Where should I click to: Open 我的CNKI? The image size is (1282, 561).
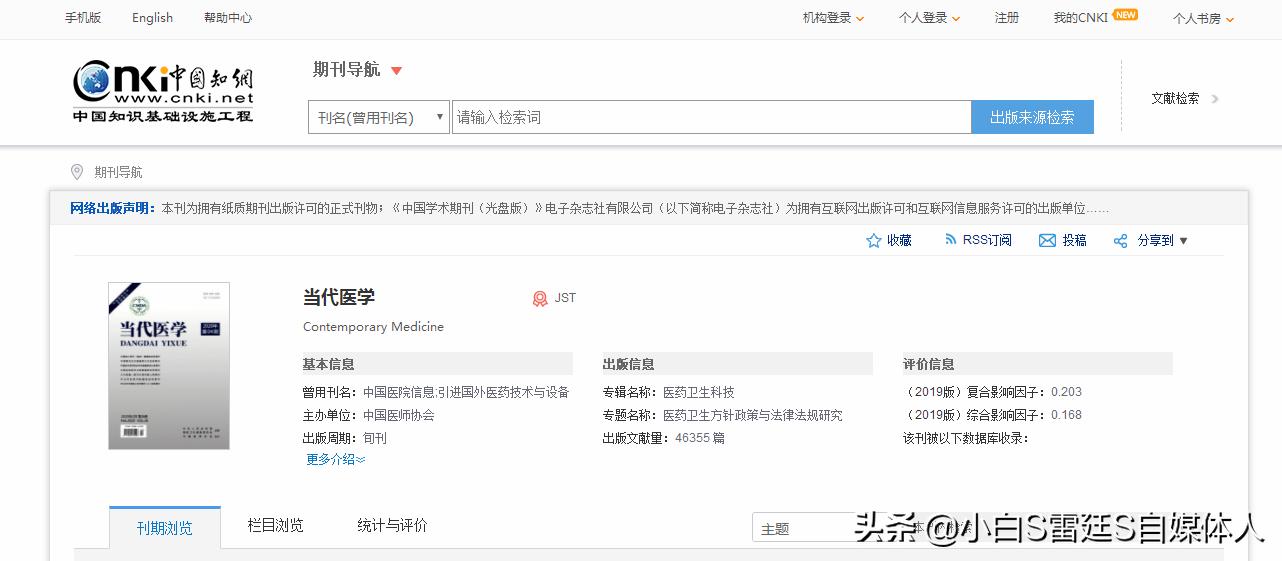[x=1081, y=18]
